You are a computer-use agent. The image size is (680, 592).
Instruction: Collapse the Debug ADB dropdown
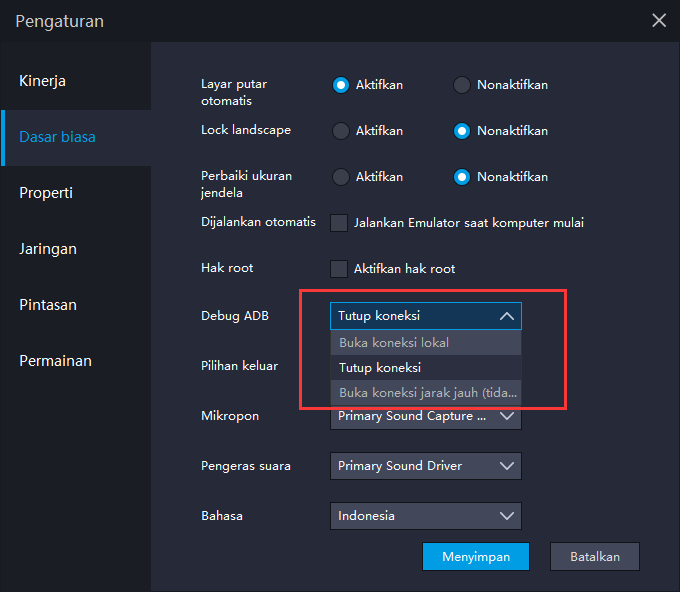click(x=425, y=316)
